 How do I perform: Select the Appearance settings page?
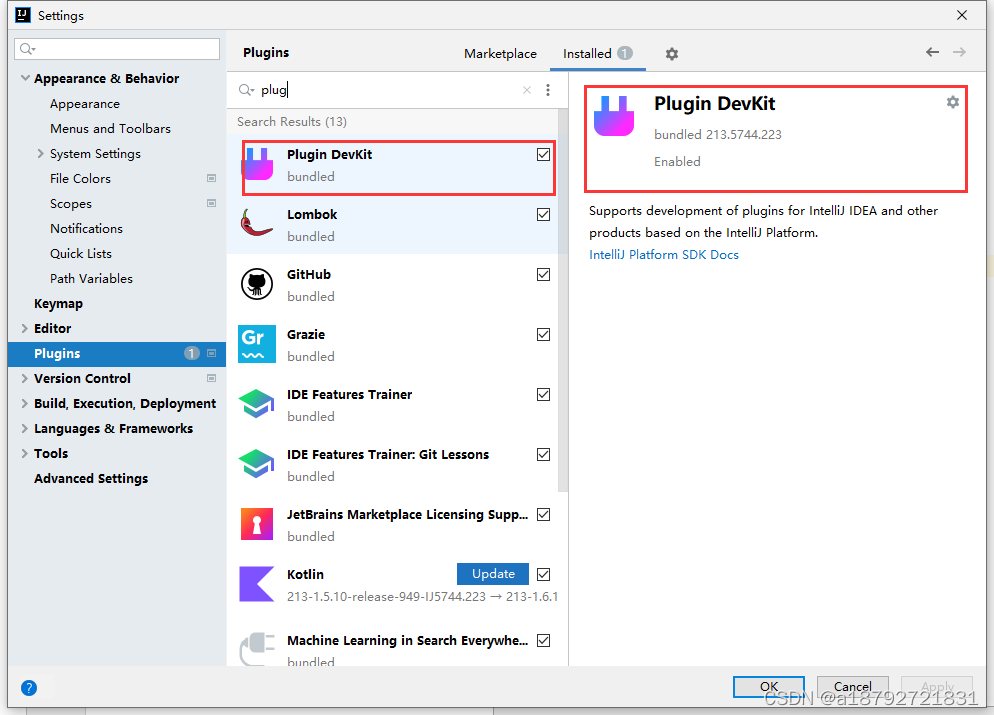pos(85,104)
